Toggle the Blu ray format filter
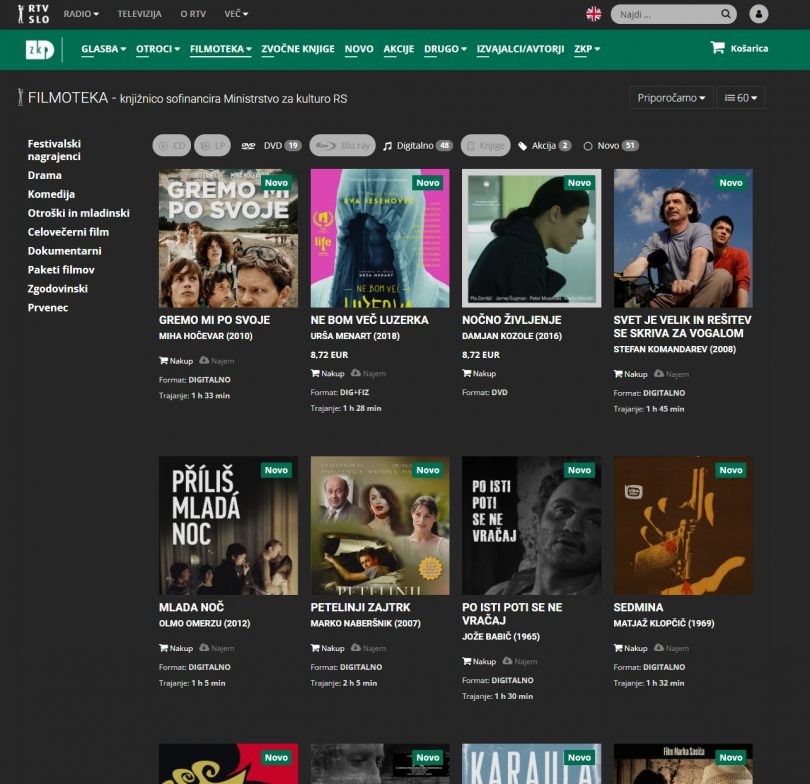 pyautogui.click(x=342, y=146)
